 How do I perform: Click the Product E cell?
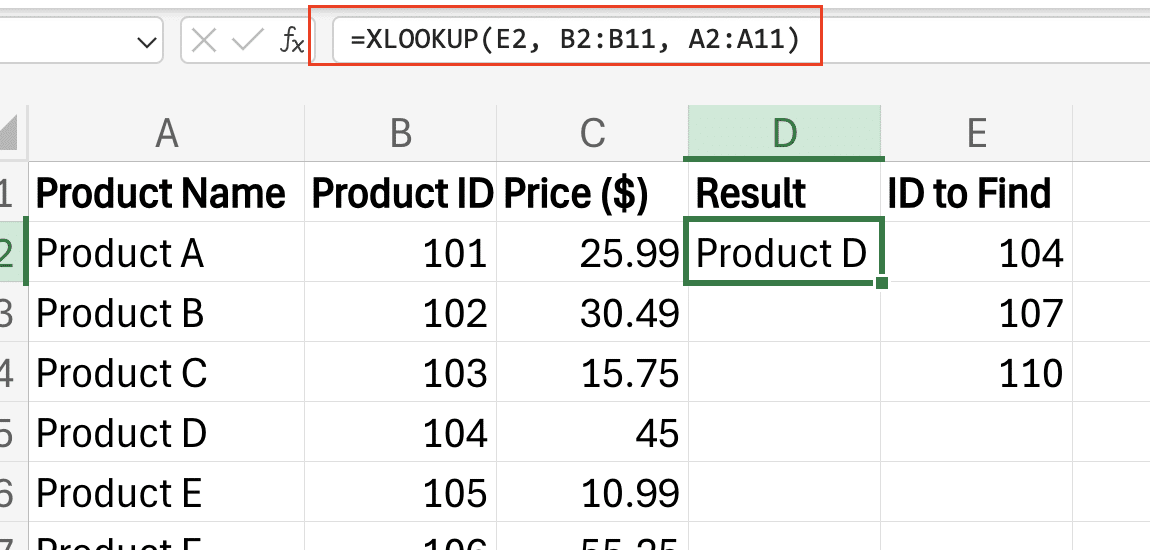click(166, 492)
